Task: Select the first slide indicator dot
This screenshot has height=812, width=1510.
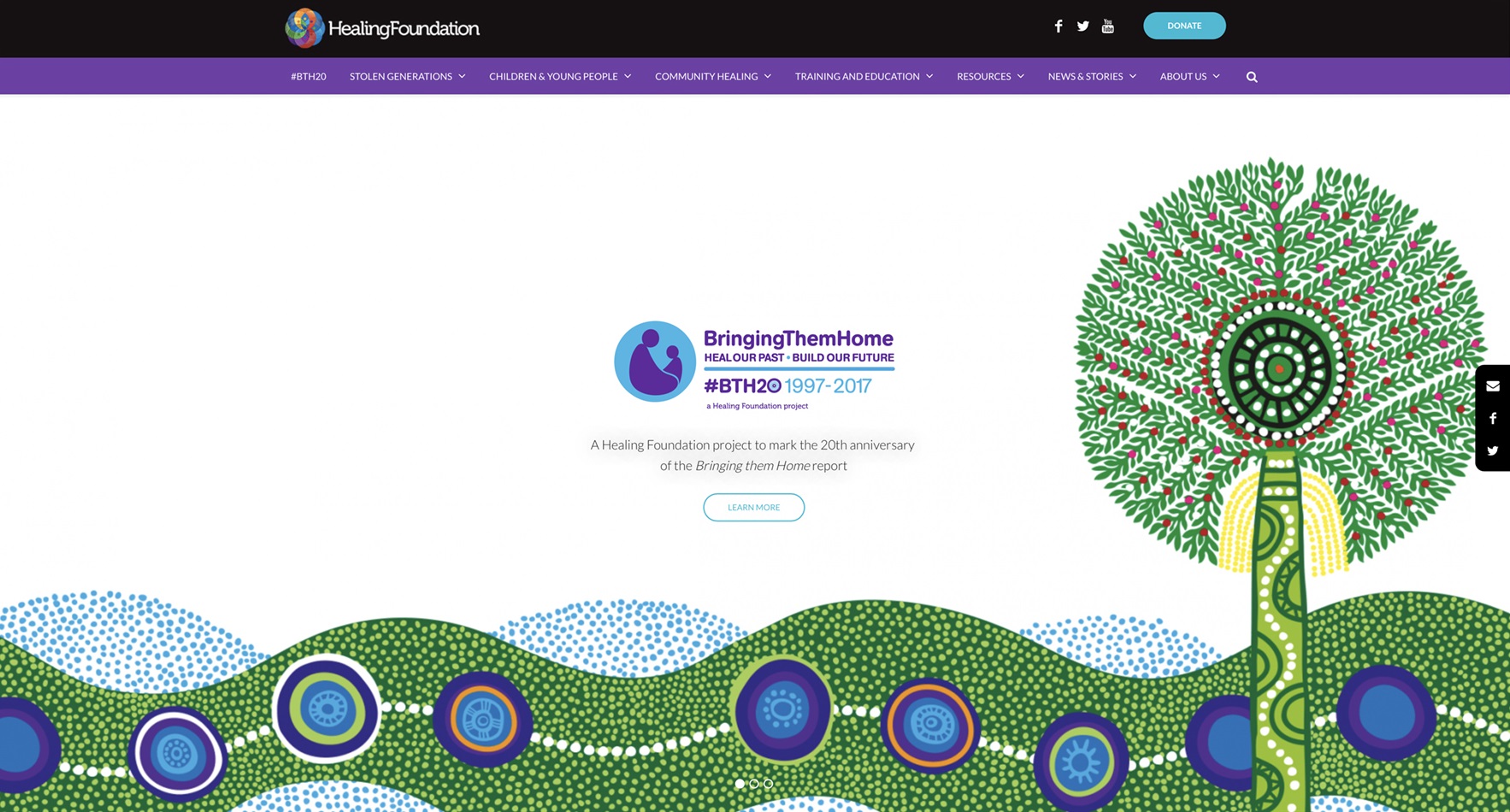Action: pos(740,783)
